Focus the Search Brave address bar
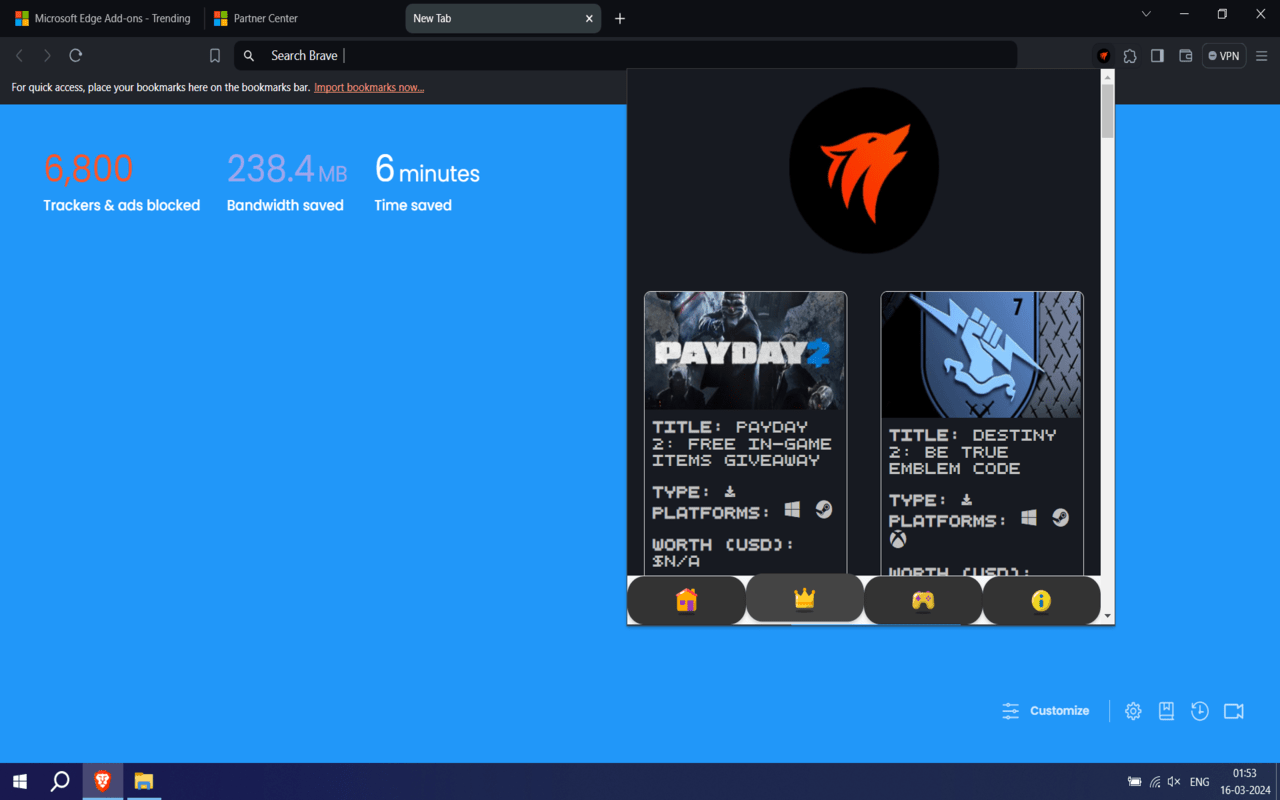This screenshot has height=800, width=1280. 625,56
